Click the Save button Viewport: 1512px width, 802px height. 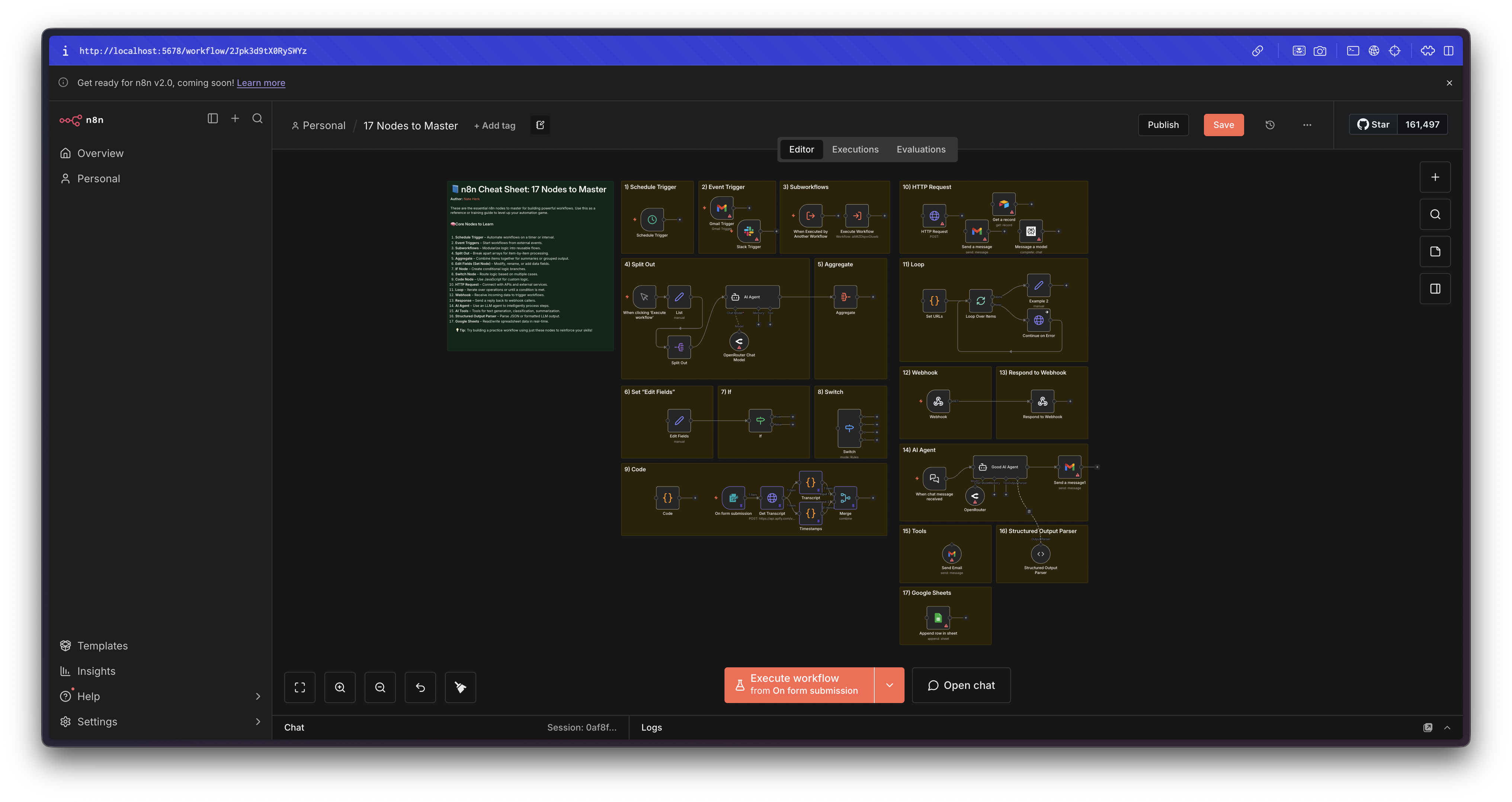[x=1223, y=125]
